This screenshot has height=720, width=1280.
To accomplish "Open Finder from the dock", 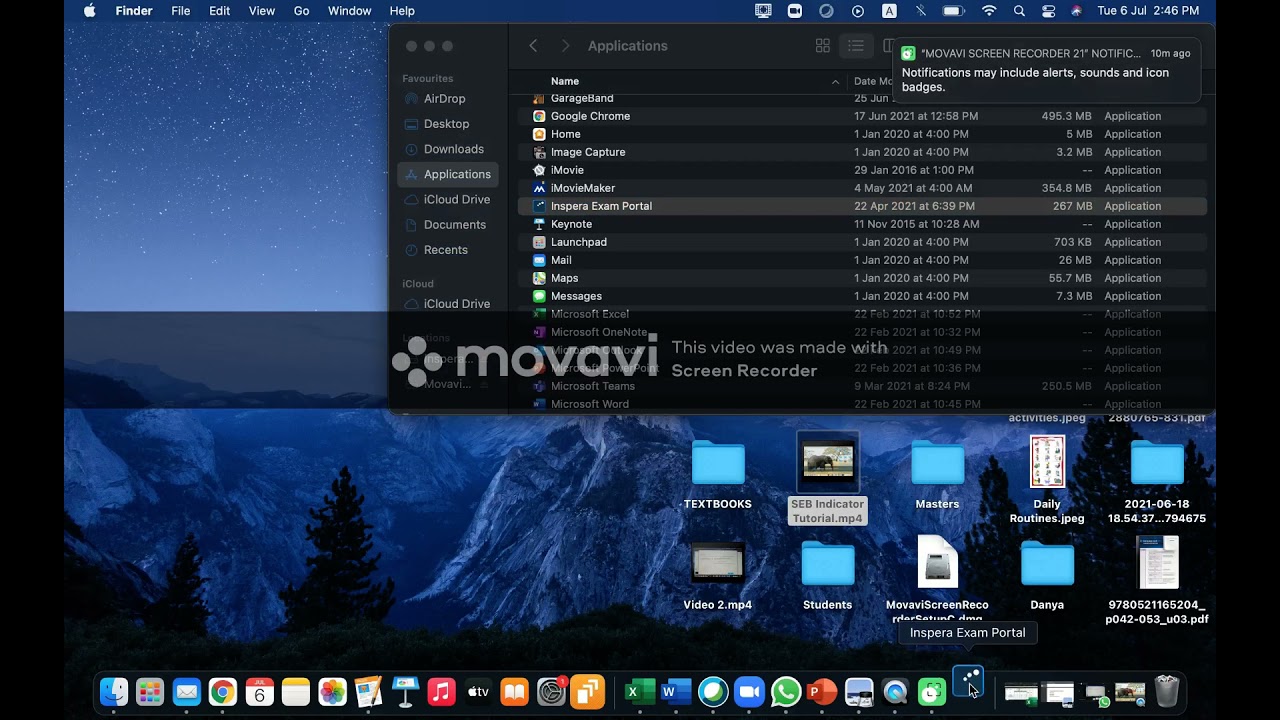I will tap(114, 692).
